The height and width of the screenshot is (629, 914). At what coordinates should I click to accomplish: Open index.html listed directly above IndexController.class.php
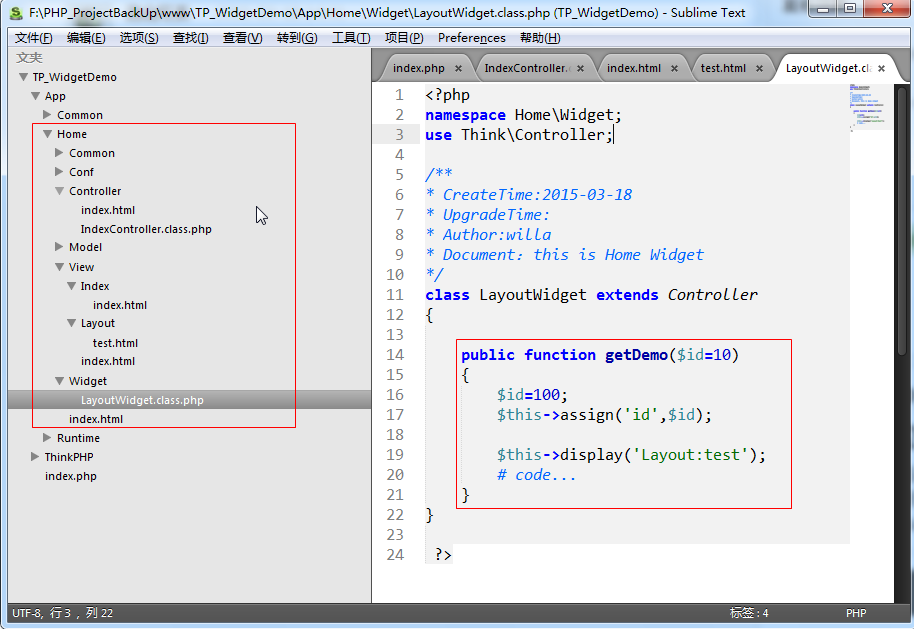(108, 210)
